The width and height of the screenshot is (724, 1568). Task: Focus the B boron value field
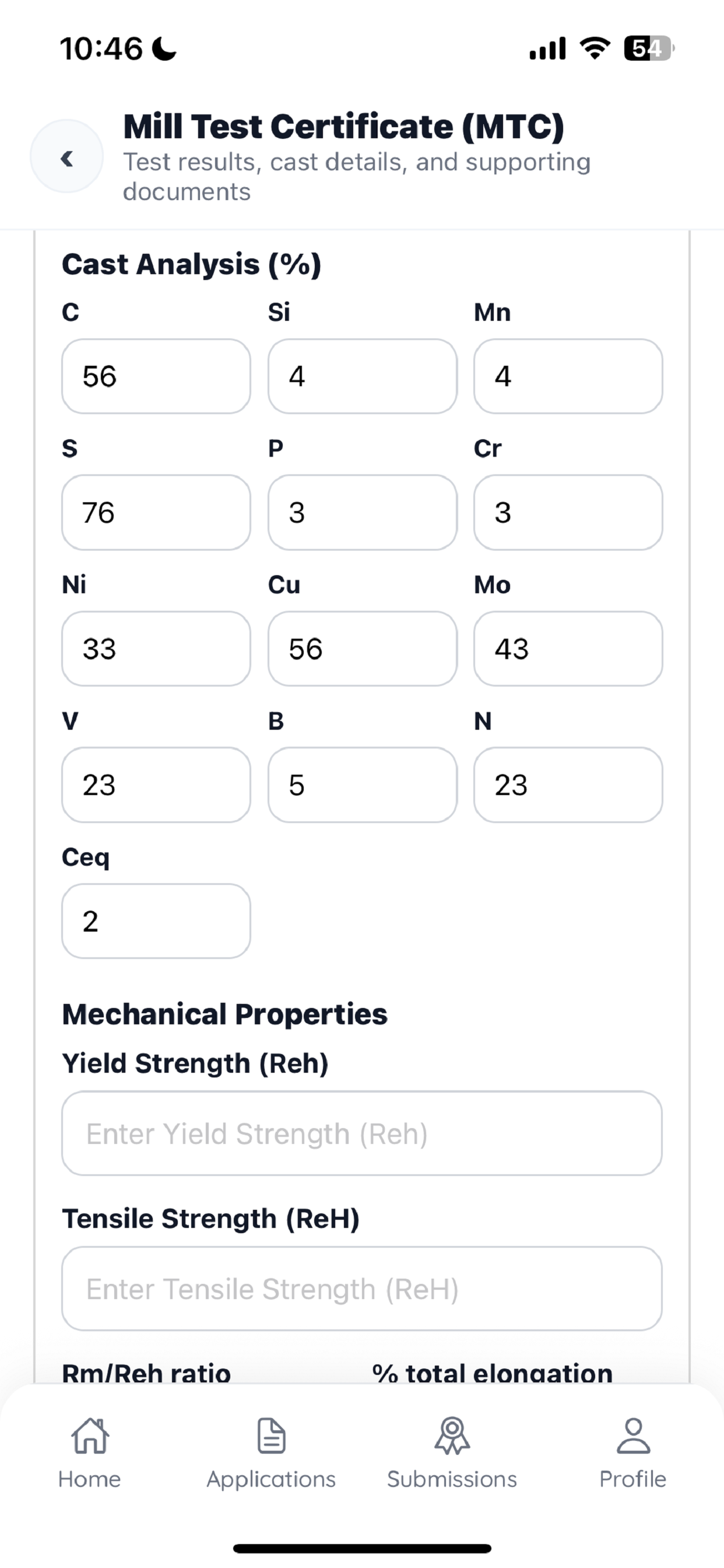click(x=363, y=785)
